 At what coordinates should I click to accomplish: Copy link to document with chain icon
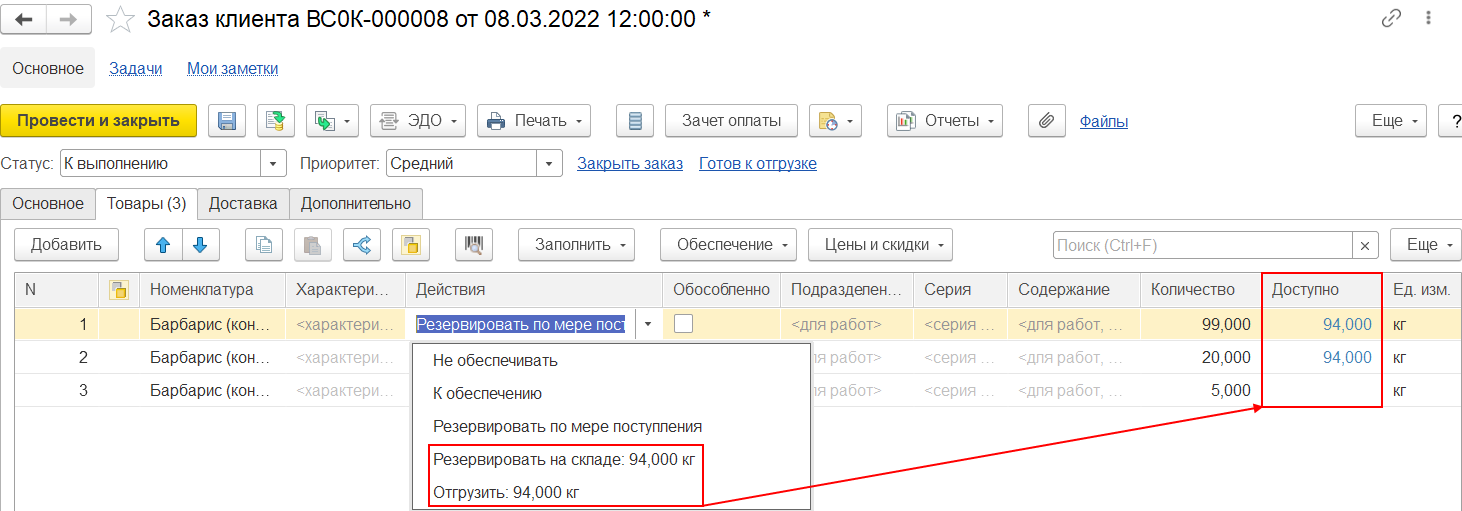point(1391,19)
